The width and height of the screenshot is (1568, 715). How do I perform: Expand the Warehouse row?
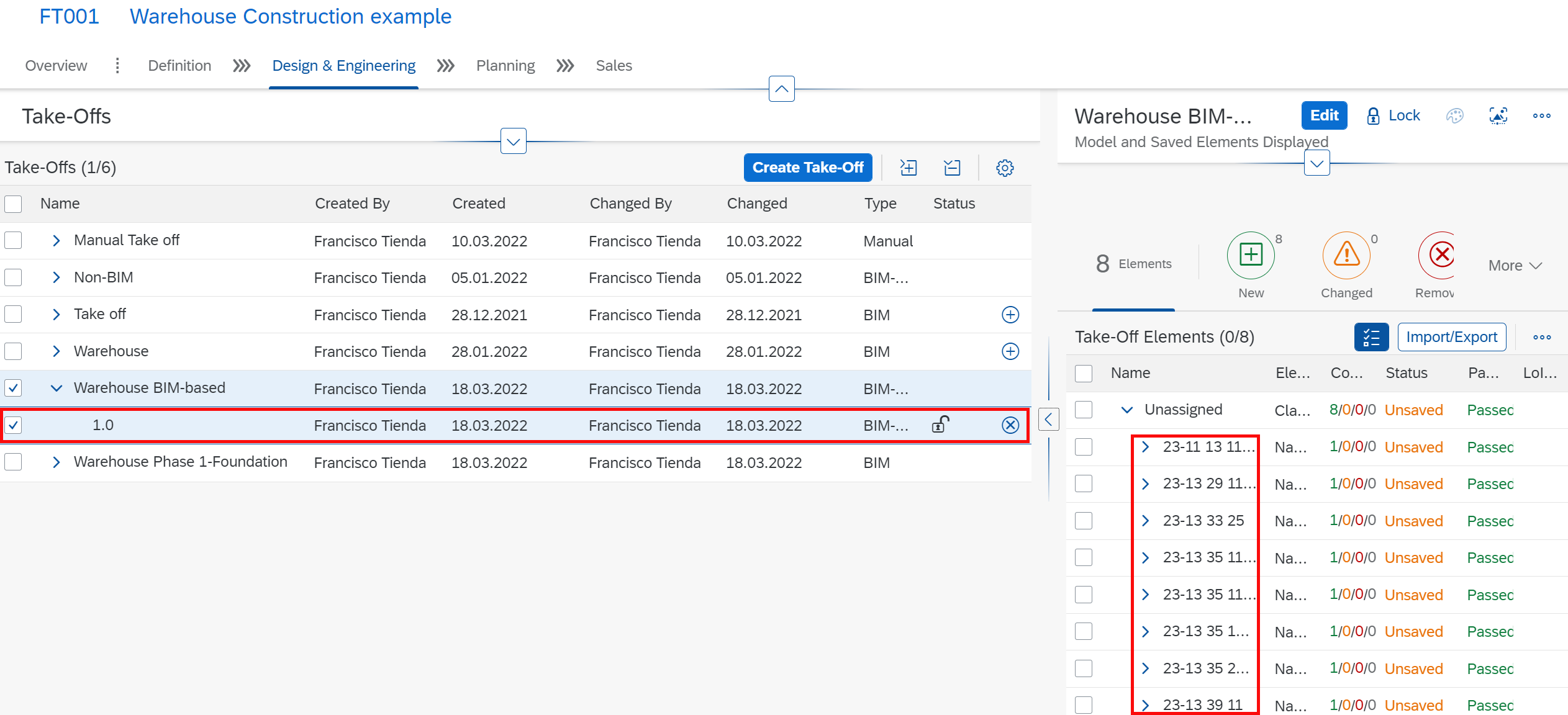[x=57, y=351]
